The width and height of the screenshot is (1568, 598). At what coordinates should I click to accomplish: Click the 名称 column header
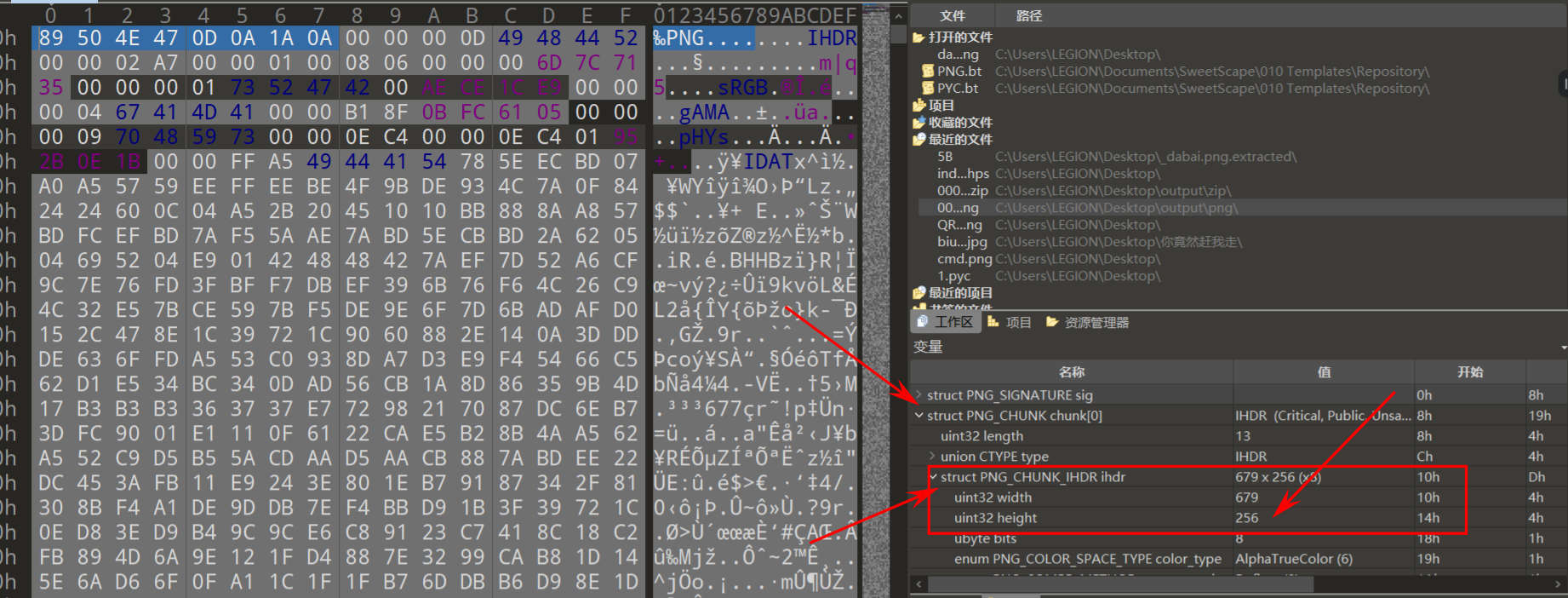pos(1072,371)
